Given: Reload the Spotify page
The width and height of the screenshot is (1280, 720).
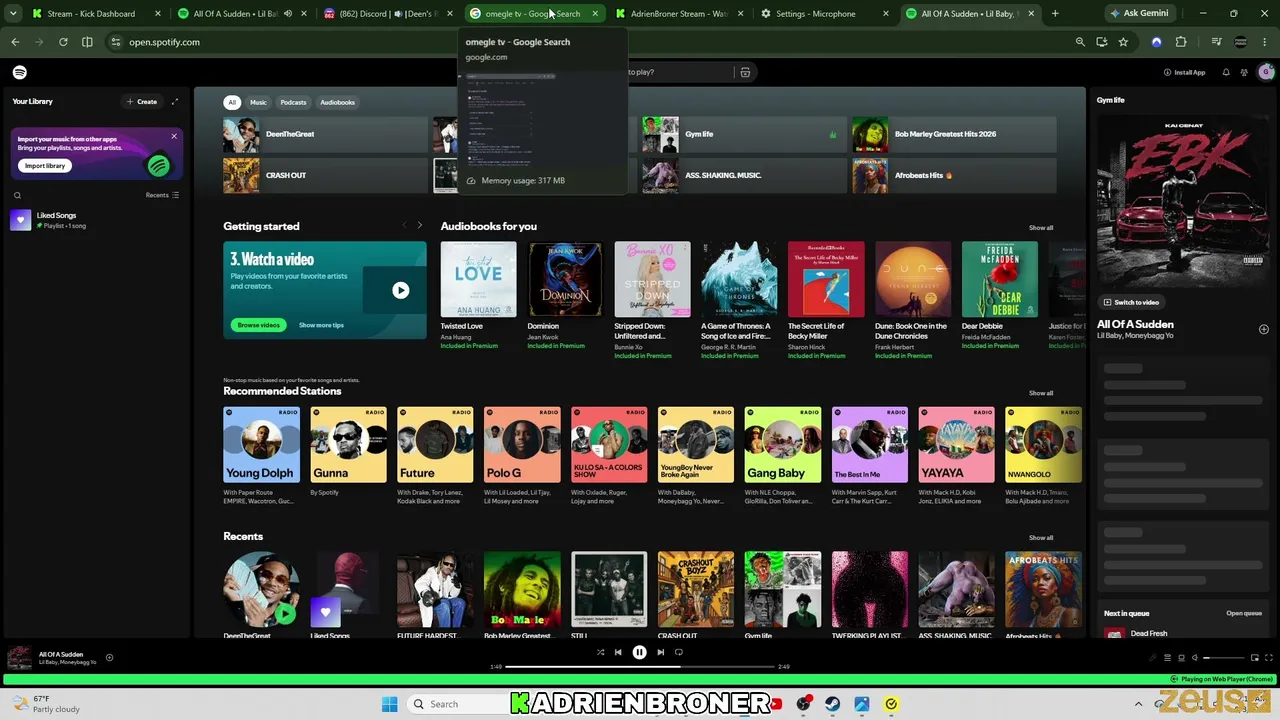Looking at the screenshot, I should click(x=63, y=42).
